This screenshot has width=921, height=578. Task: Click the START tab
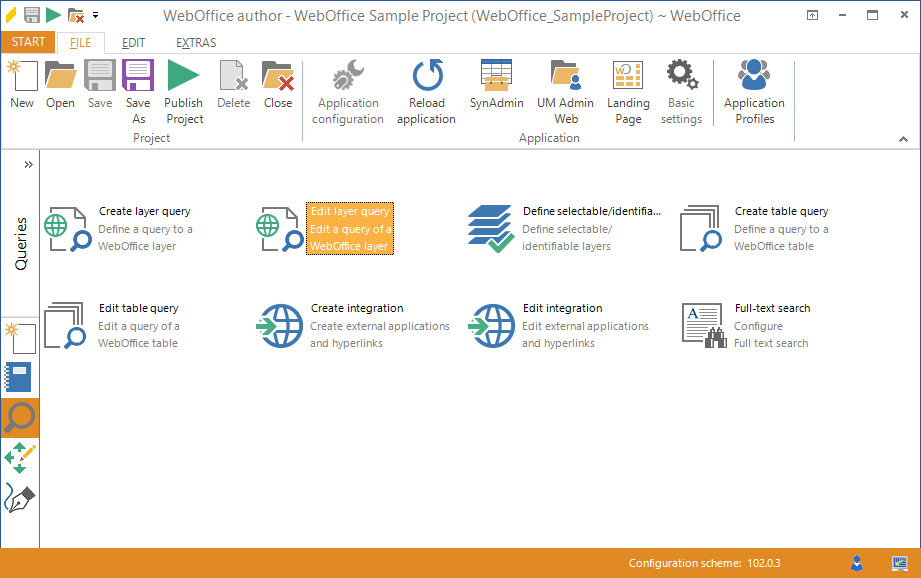tap(29, 42)
